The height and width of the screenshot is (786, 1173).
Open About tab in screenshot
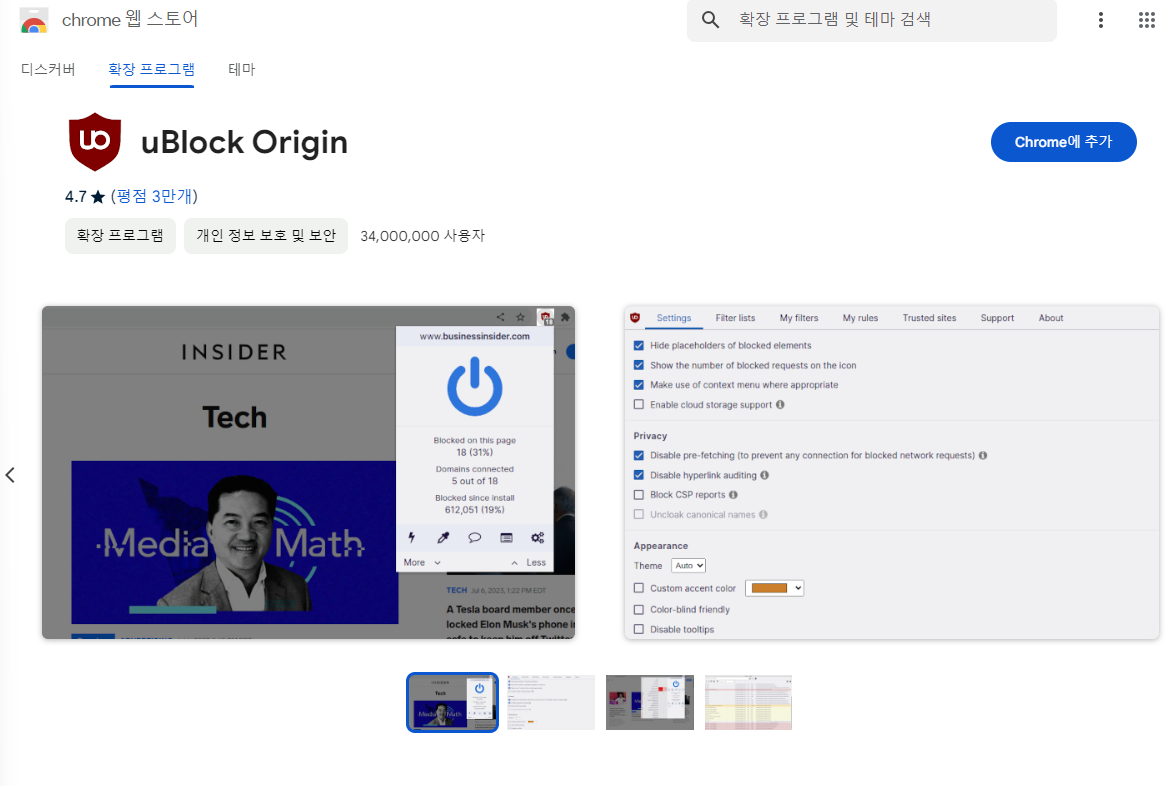coord(1051,318)
